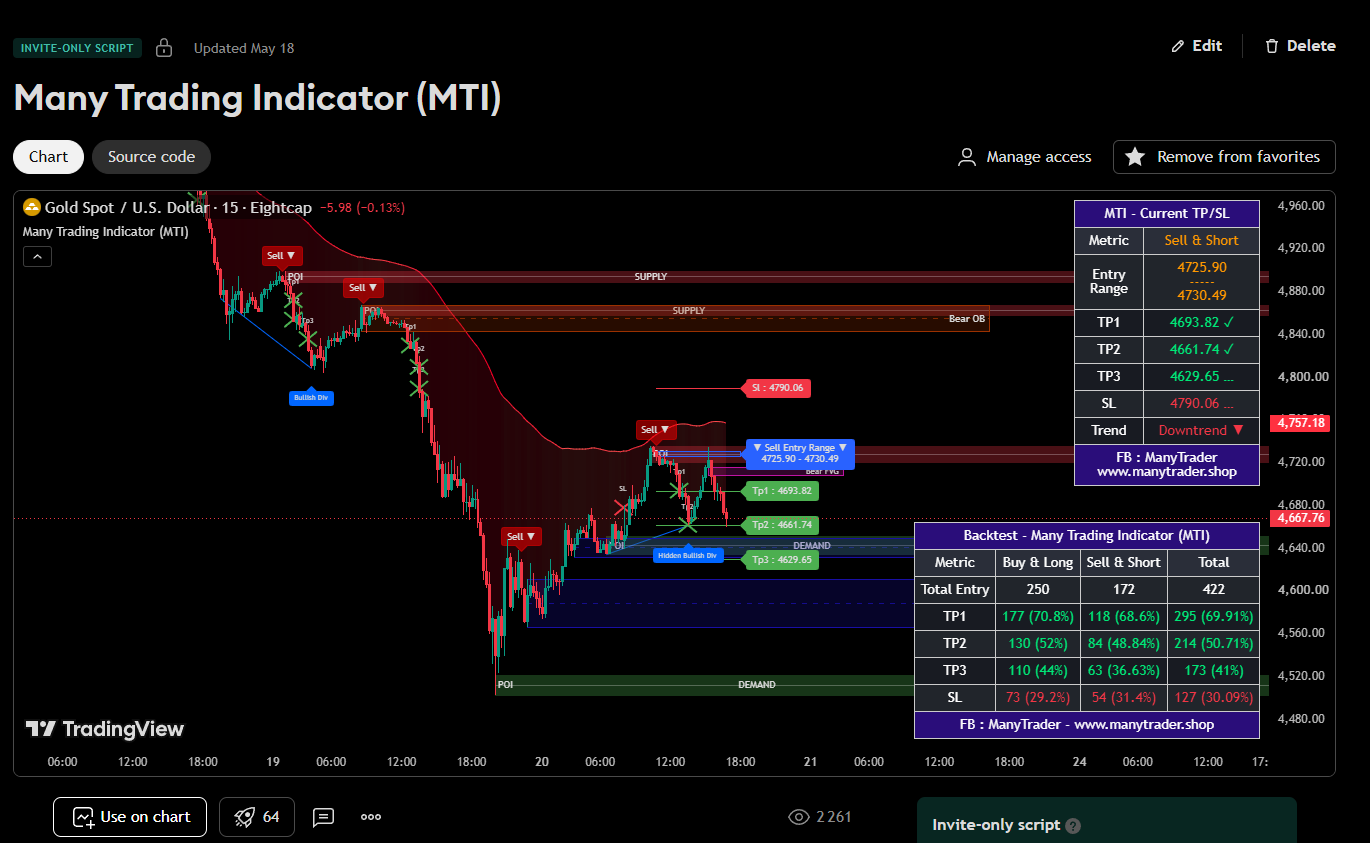This screenshot has height=843, width=1370.
Task: Click the '63 (36.63%)' backtest cell
Action: tap(1123, 671)
